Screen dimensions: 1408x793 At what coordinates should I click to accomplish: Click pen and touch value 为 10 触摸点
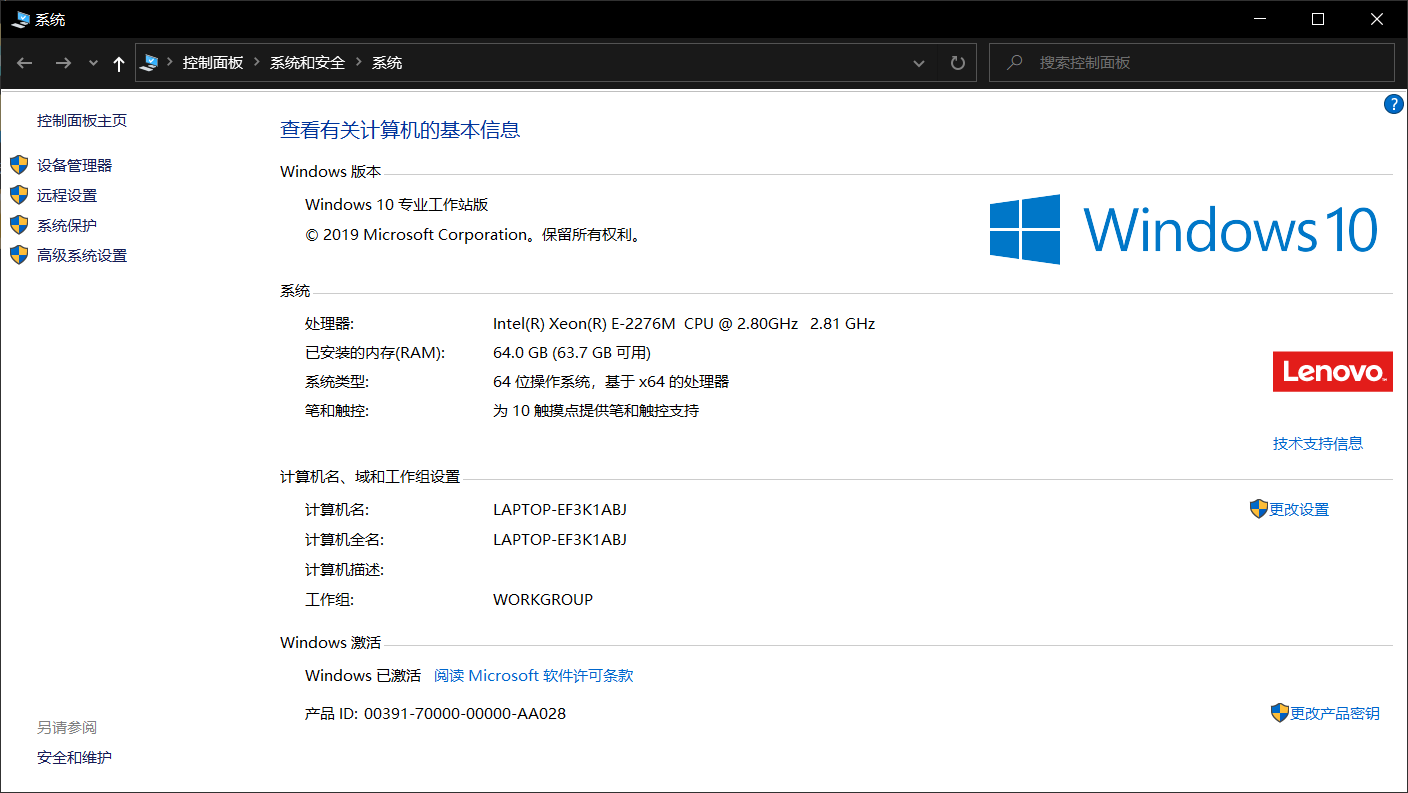coord(596,411)
